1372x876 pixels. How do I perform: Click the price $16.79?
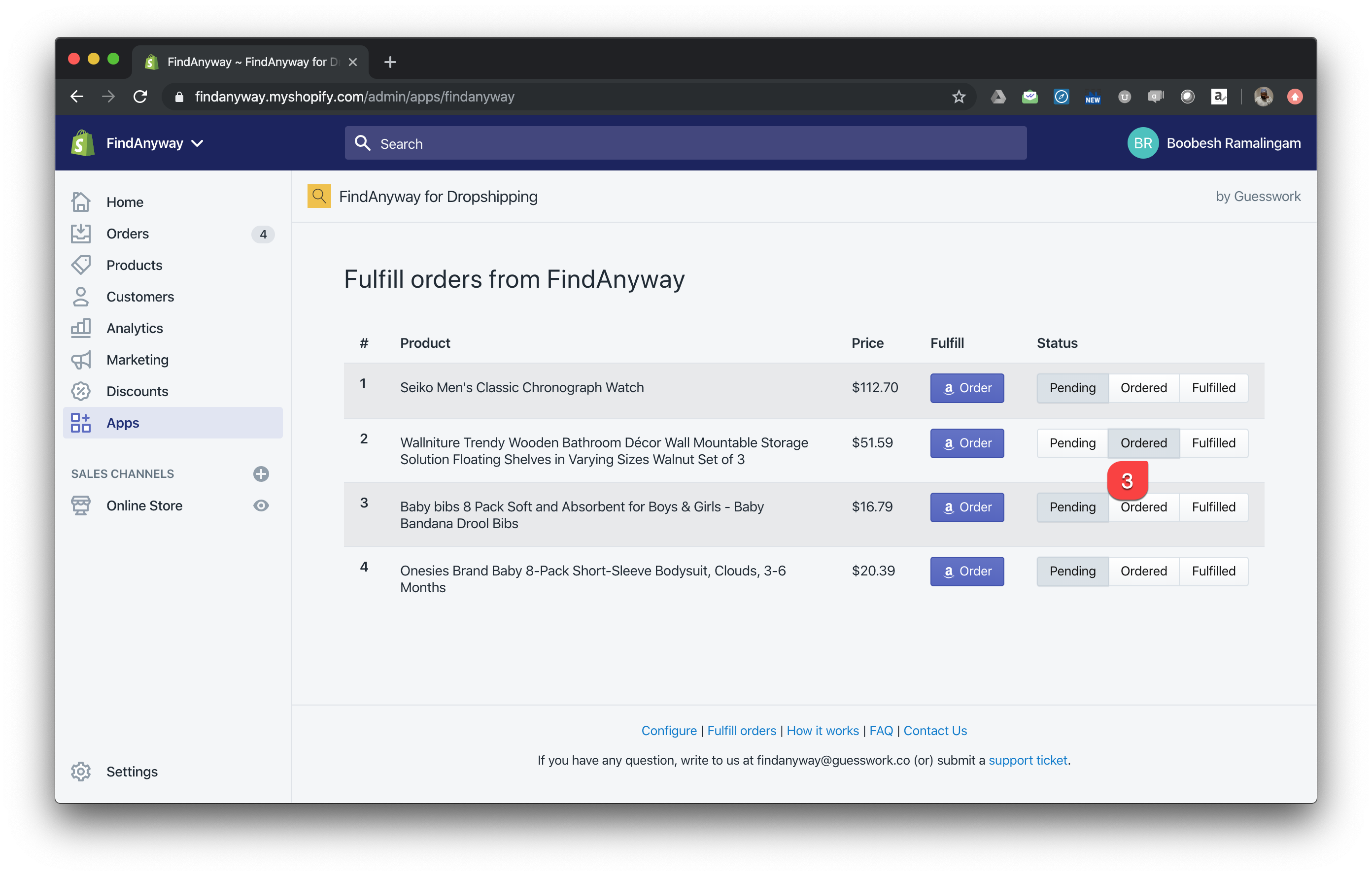tap(872, 506)
